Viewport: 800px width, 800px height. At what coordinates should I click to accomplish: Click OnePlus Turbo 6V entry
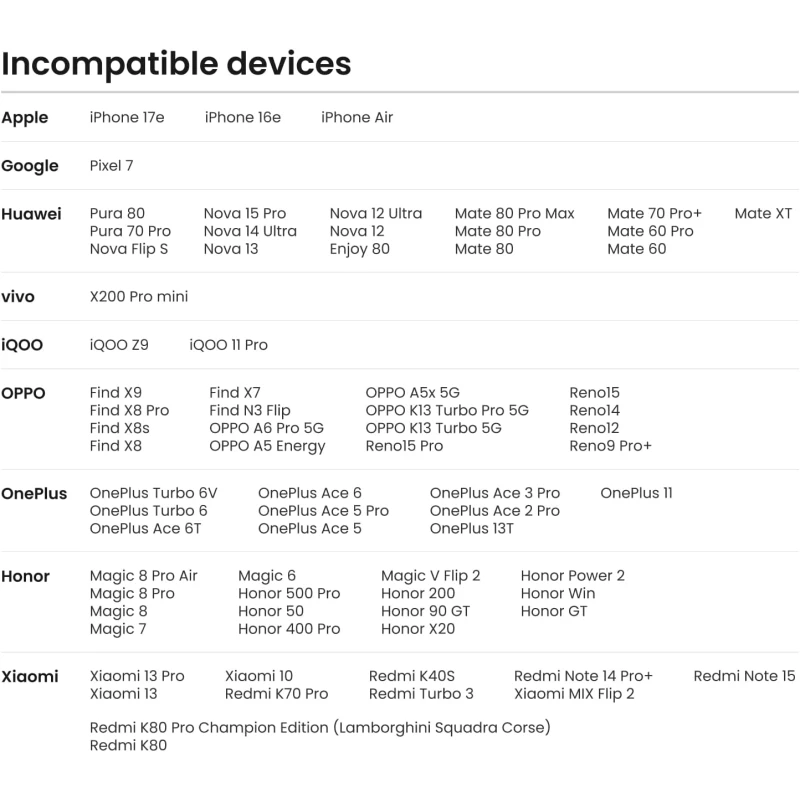coord(154,493)
